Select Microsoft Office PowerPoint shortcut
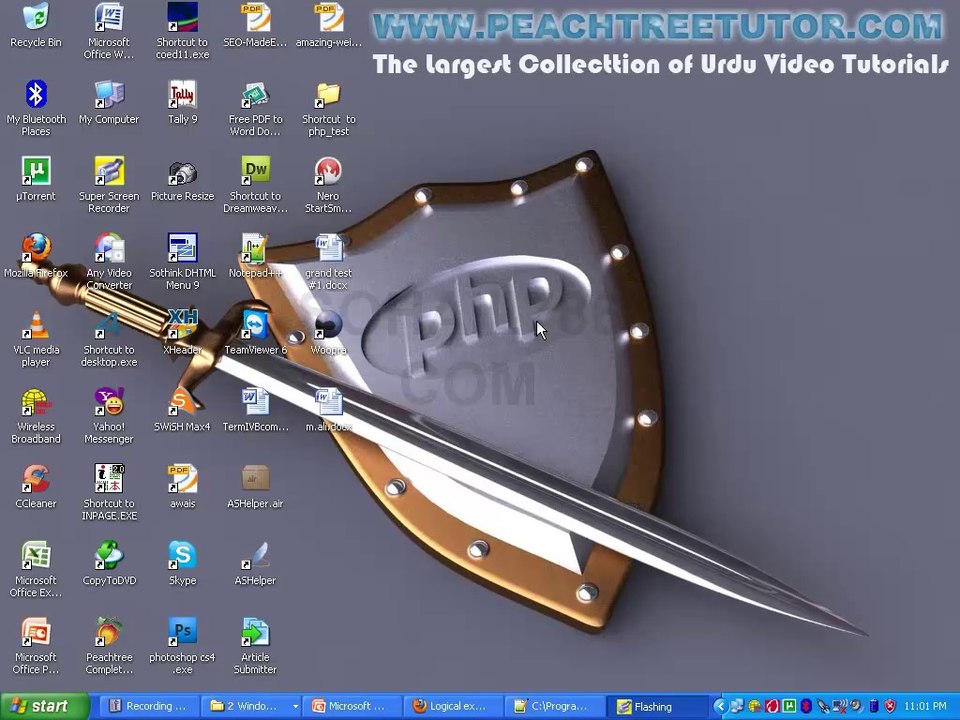Viewport: 960px width, 720px height. point(36,646)
